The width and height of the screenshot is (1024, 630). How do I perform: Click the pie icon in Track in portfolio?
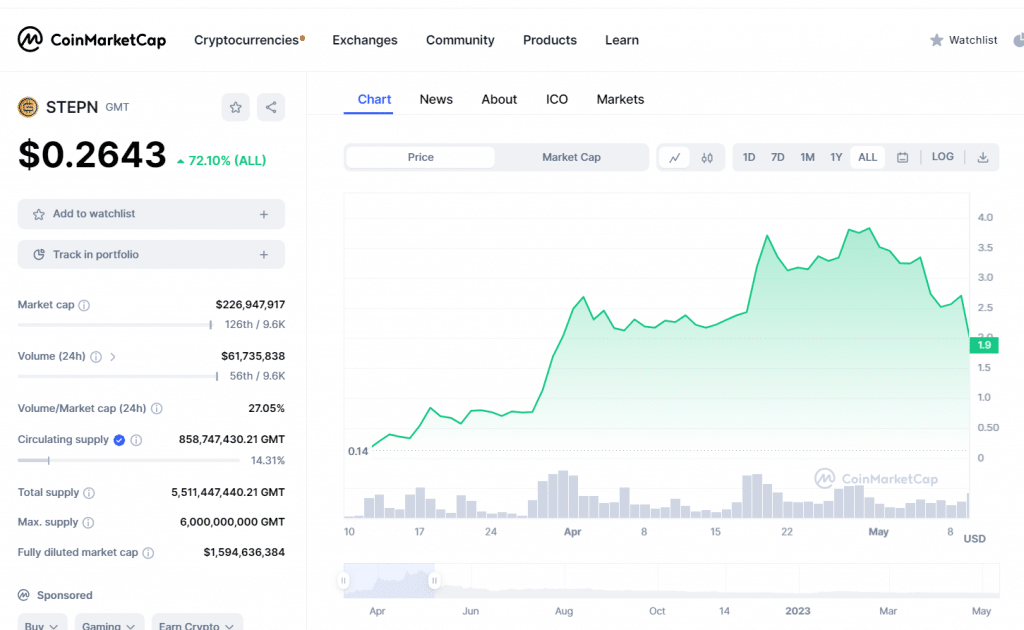coord(39,255)
